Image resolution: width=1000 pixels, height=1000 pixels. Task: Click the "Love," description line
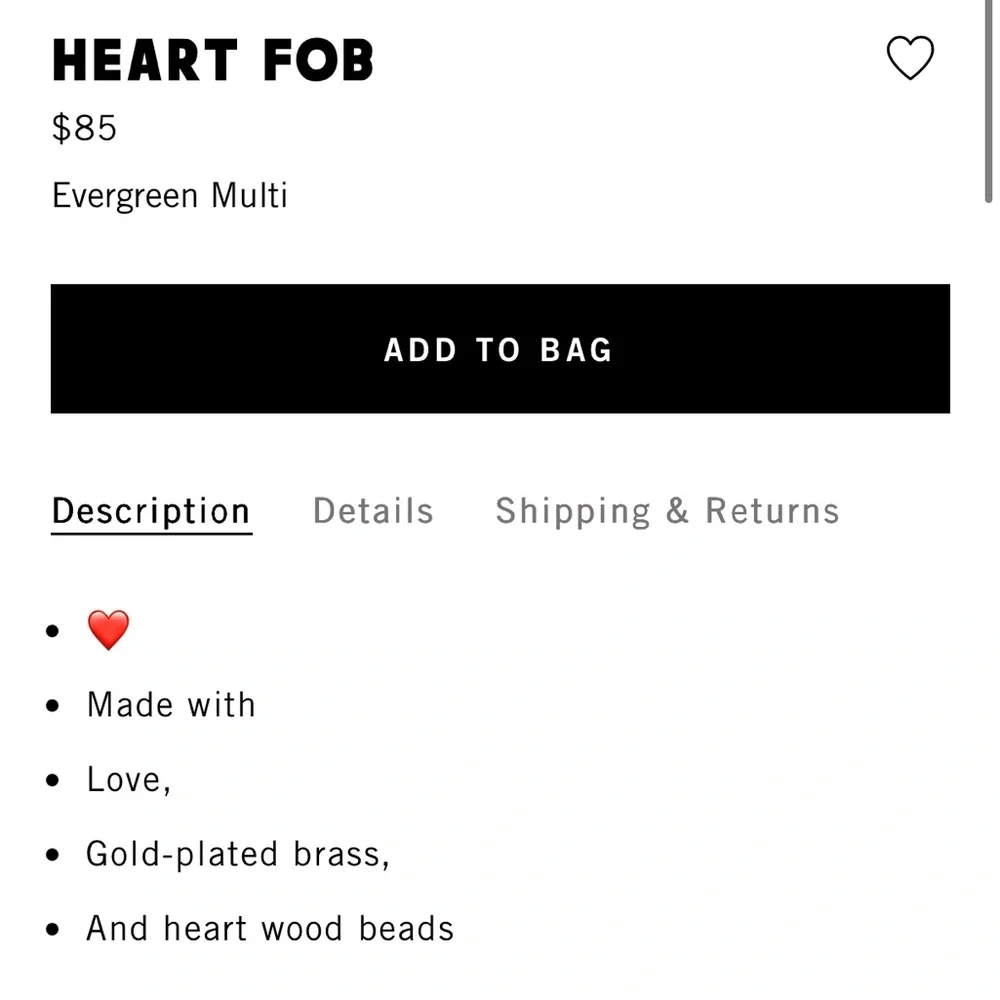click(129, 779)
